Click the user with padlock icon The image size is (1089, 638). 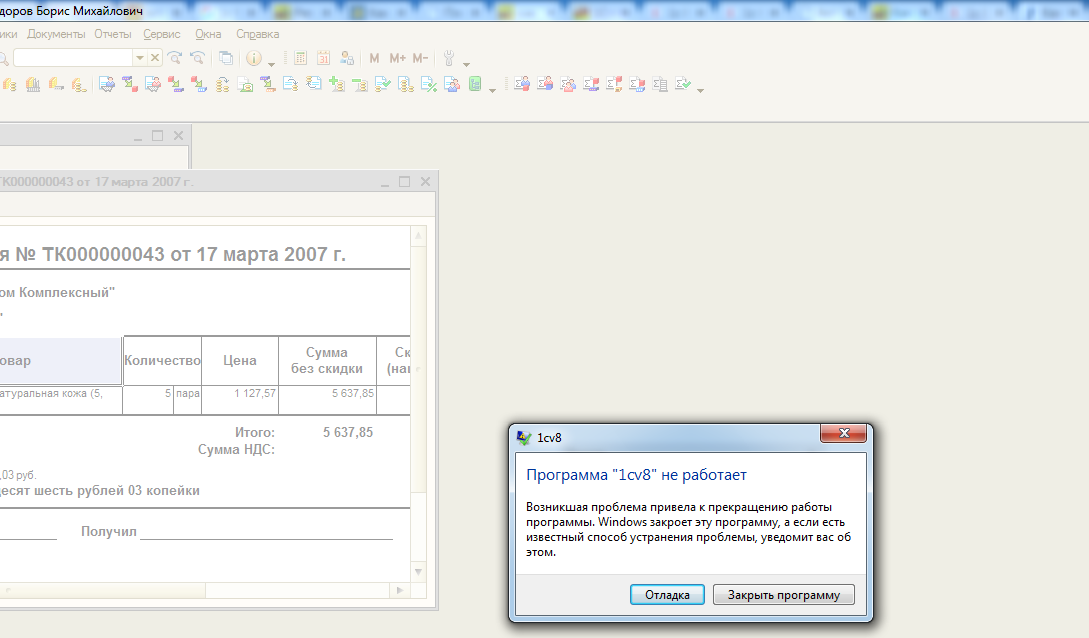point(347,58)
